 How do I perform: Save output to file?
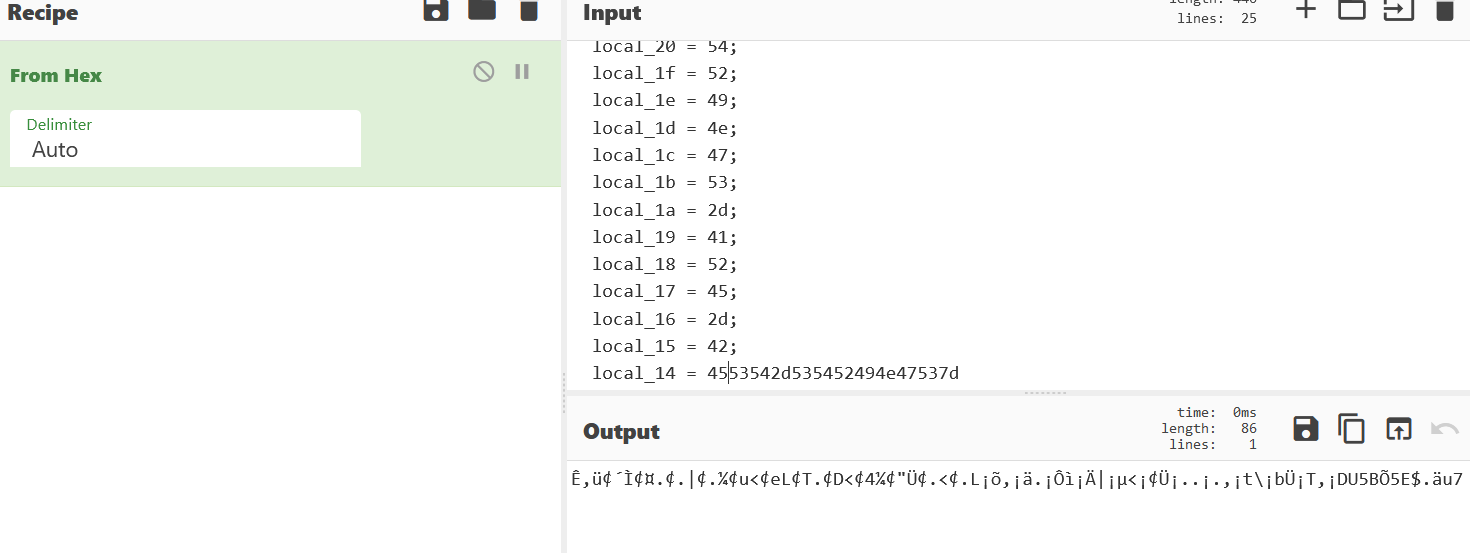[1306, 429]
